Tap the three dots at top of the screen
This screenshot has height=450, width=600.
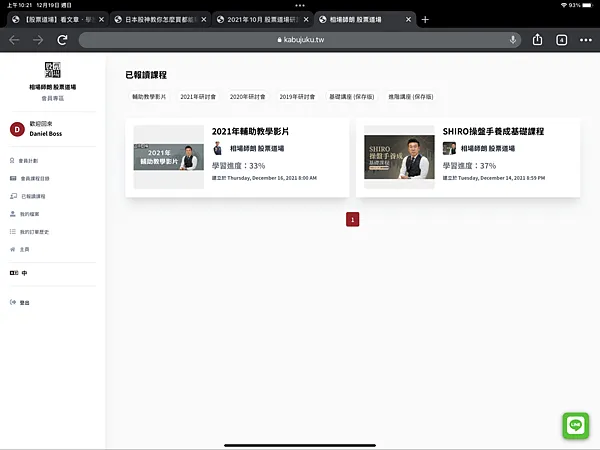click(x=300, y=5)
